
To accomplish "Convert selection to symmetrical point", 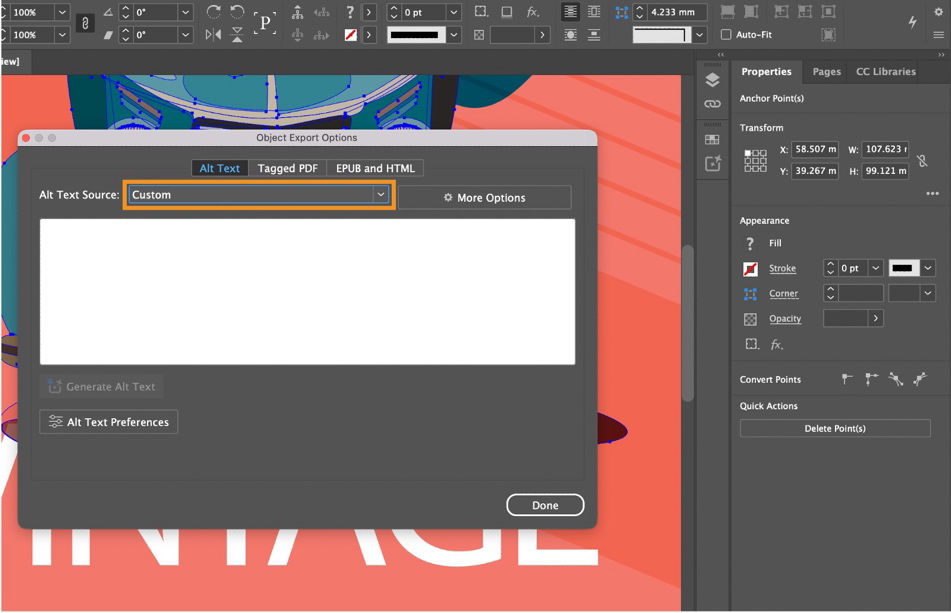I will click(920, 380).
